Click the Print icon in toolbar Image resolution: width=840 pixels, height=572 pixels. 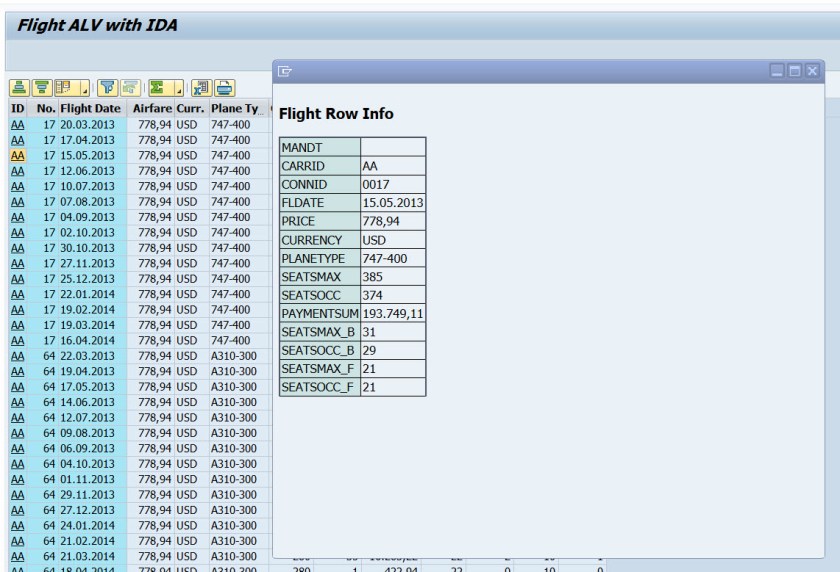pyautogui.click(x=224, y=87)
